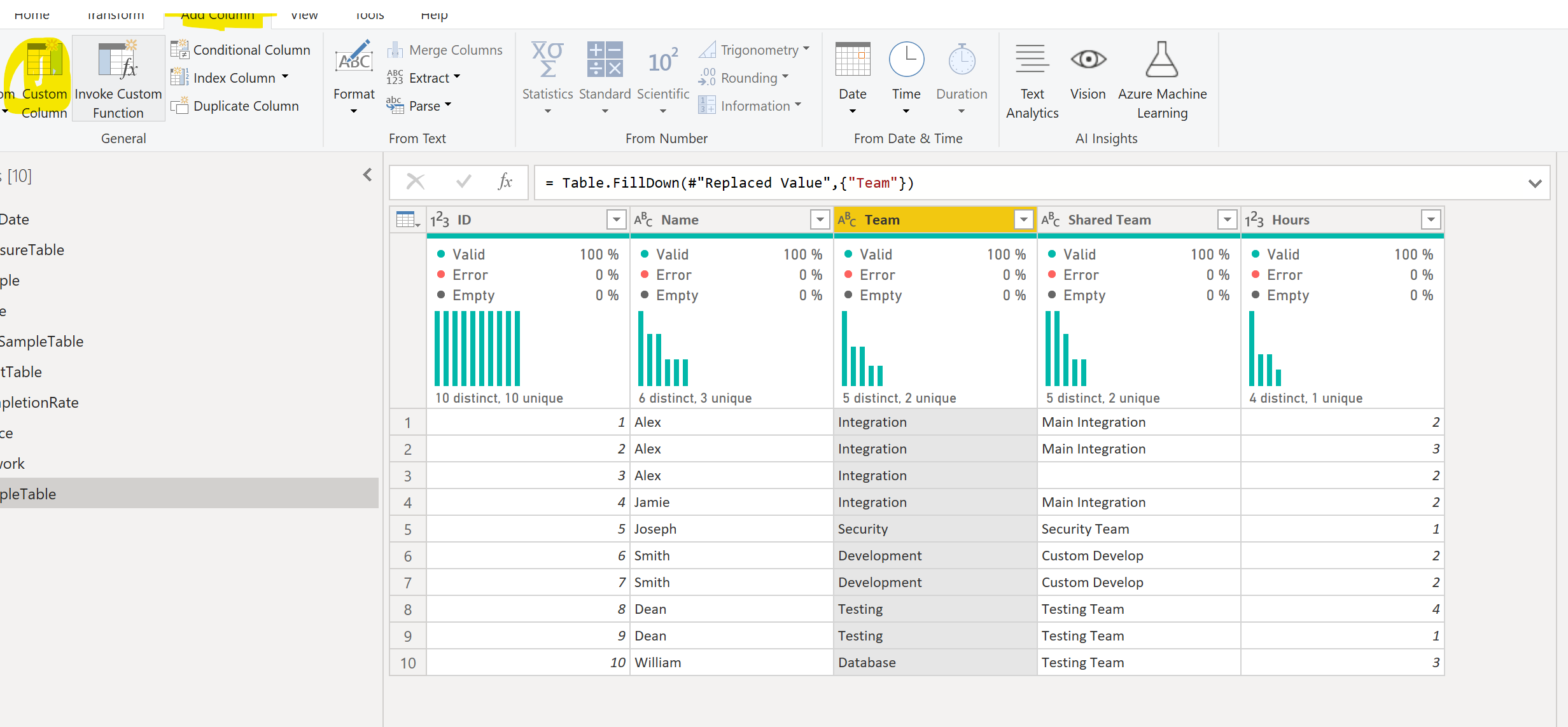
Task: Click the fx formula icon
Action: [x=505, y=183]
